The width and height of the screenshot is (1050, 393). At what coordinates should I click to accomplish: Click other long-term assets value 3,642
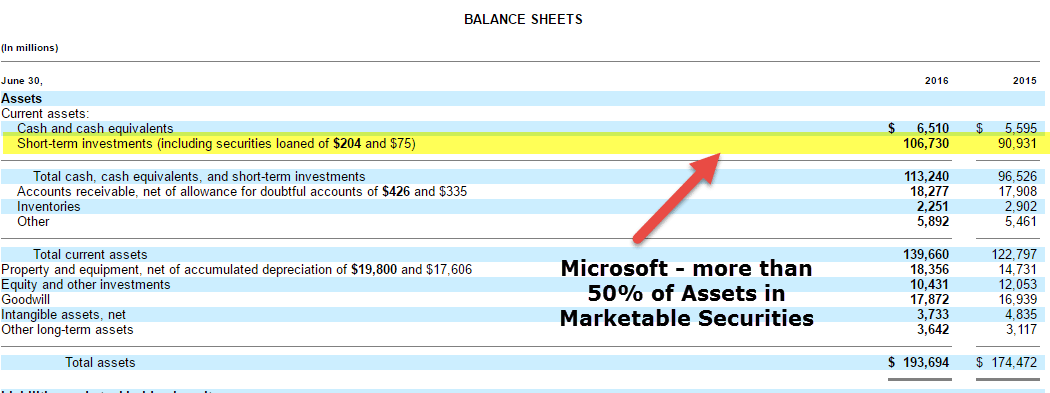coord(933,330)
